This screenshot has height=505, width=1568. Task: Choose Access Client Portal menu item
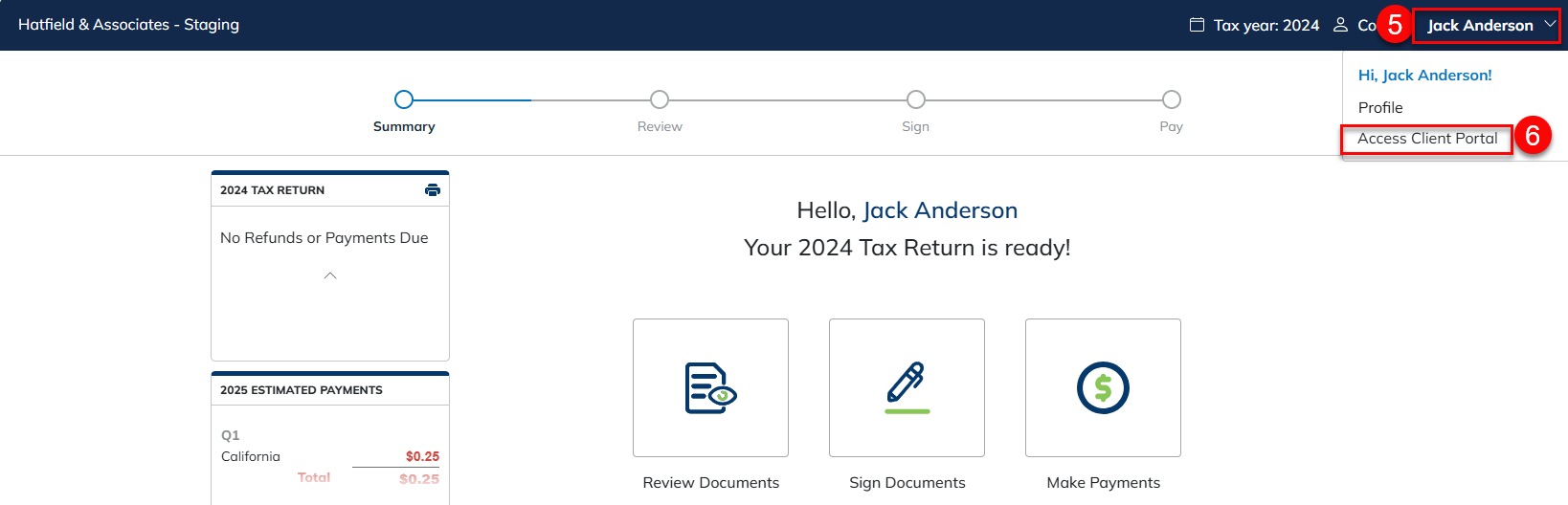pyautogui.click(x=1426, y=139)
